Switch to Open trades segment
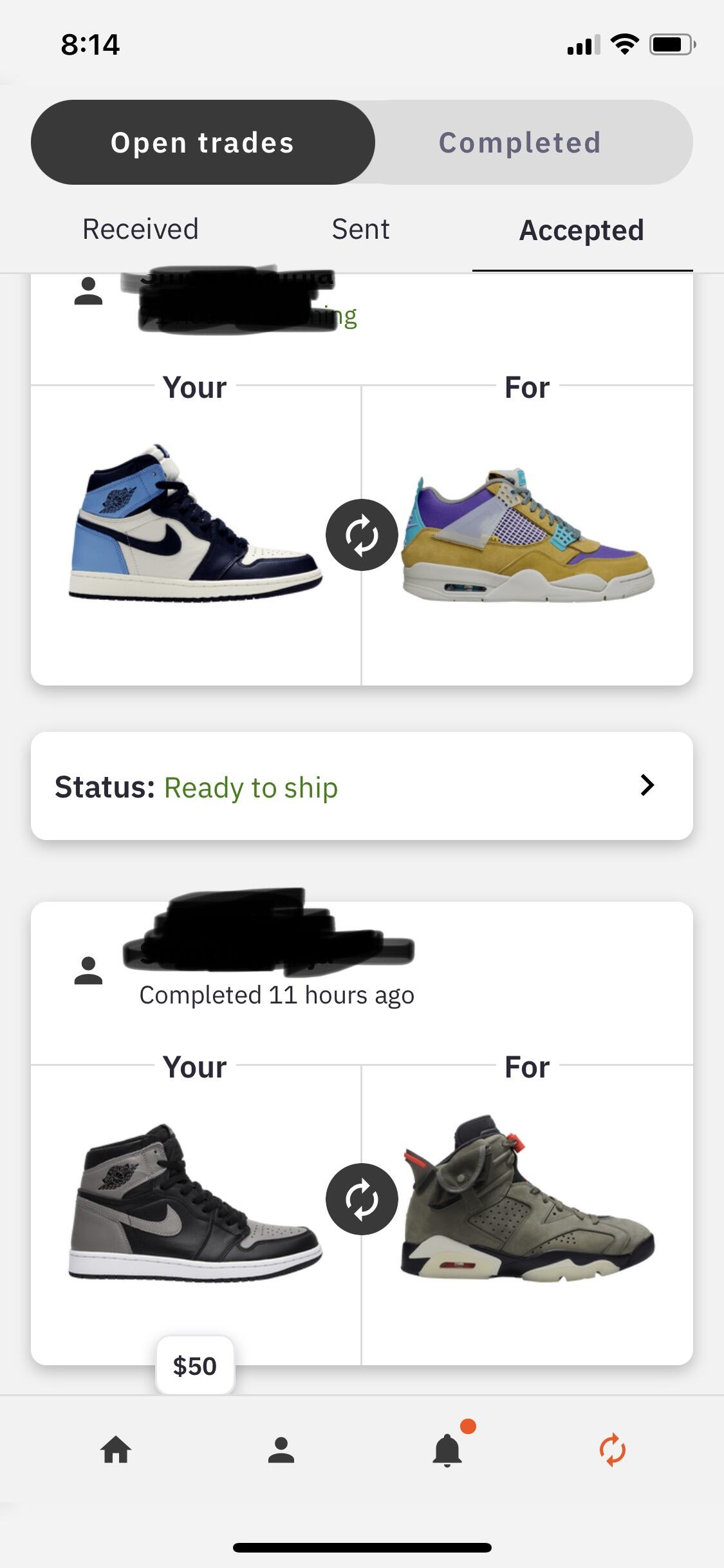The image size is (724, 1568). [203, 142]
